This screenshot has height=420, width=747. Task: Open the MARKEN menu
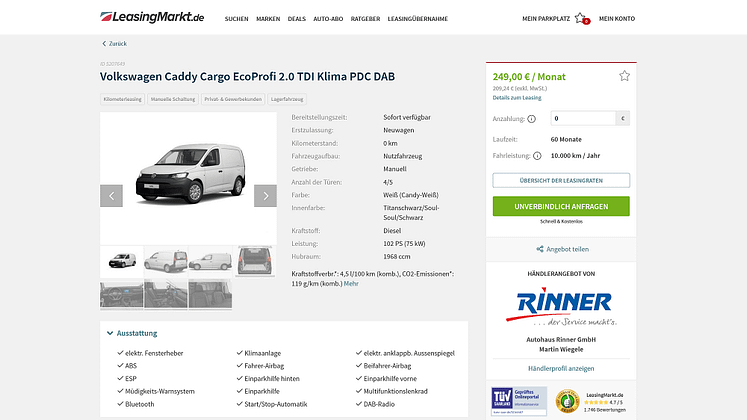[x=268, y=19]
